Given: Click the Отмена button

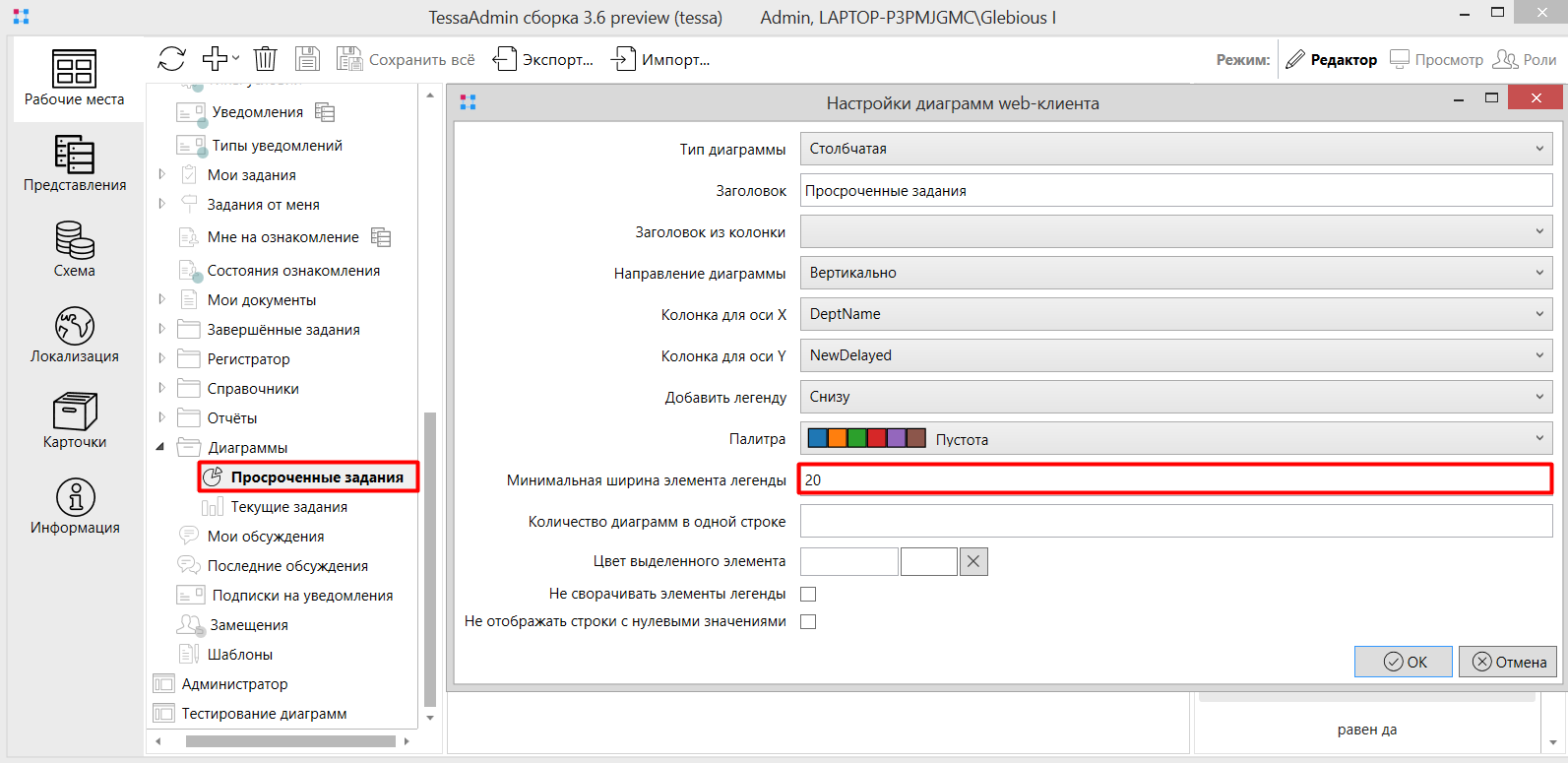Looking at the screenshot, I should 1509,662.
